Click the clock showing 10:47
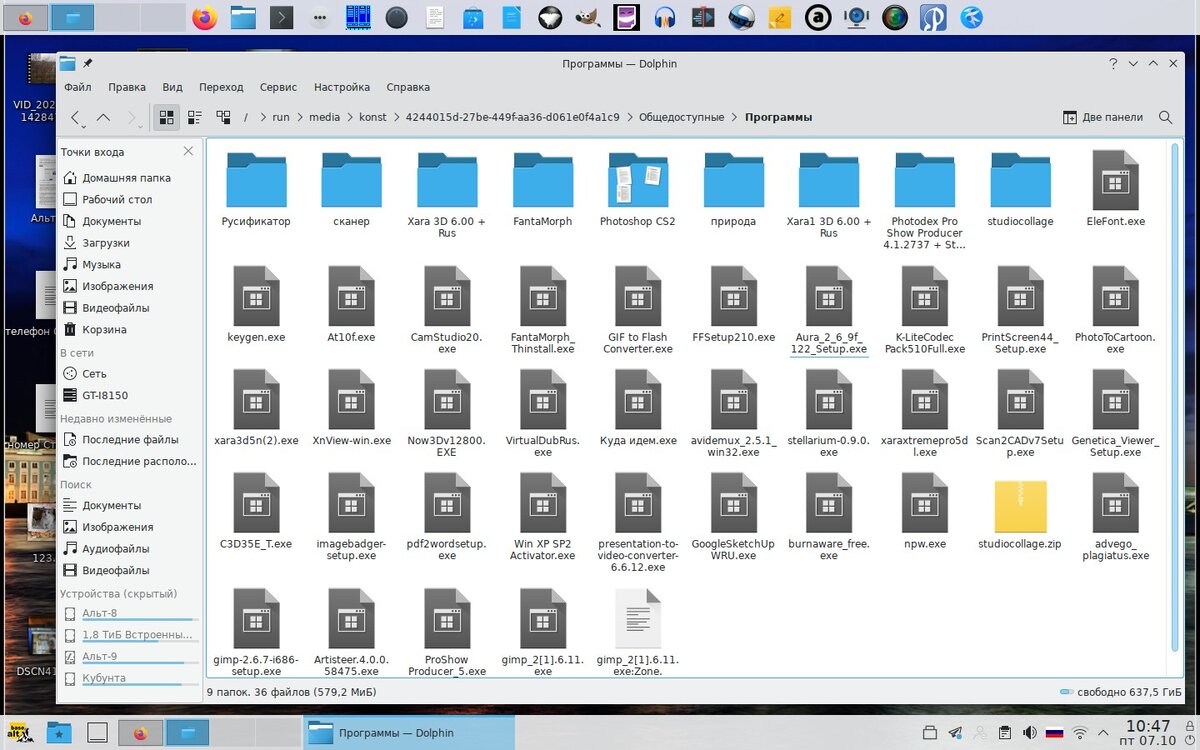1200x750 pixels. click(x=1148, y=726)
